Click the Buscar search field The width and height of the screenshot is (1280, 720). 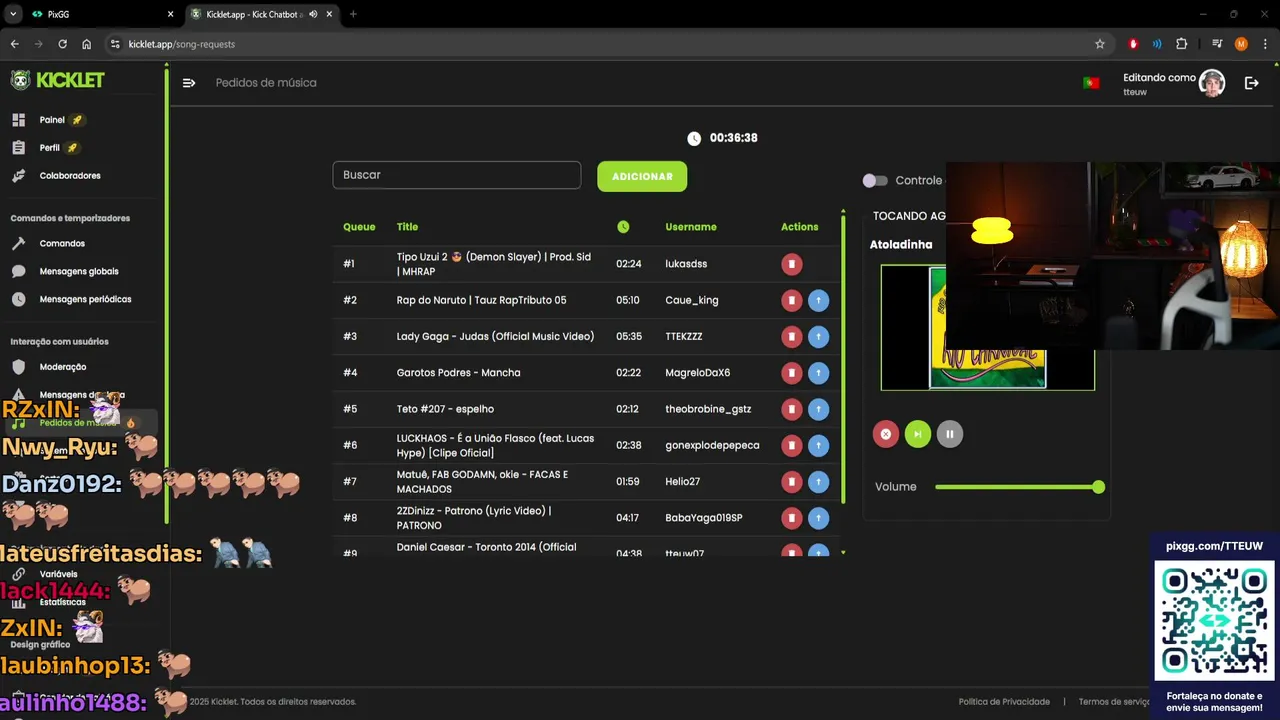click(457, 175)
